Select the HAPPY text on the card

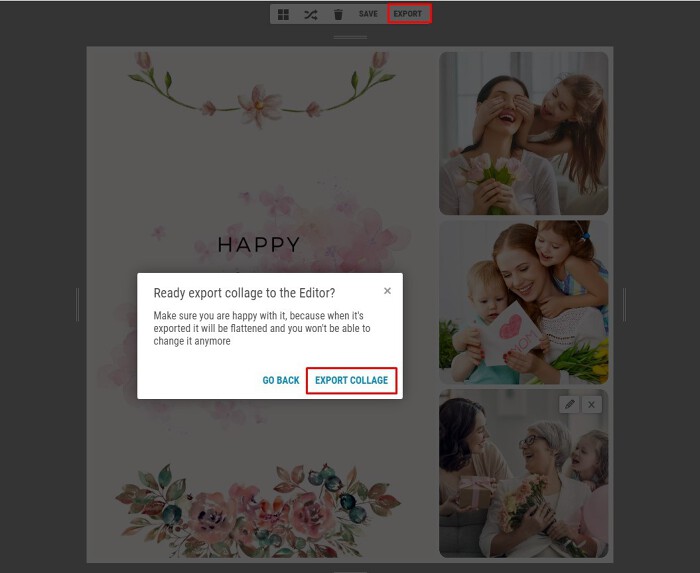259,245
